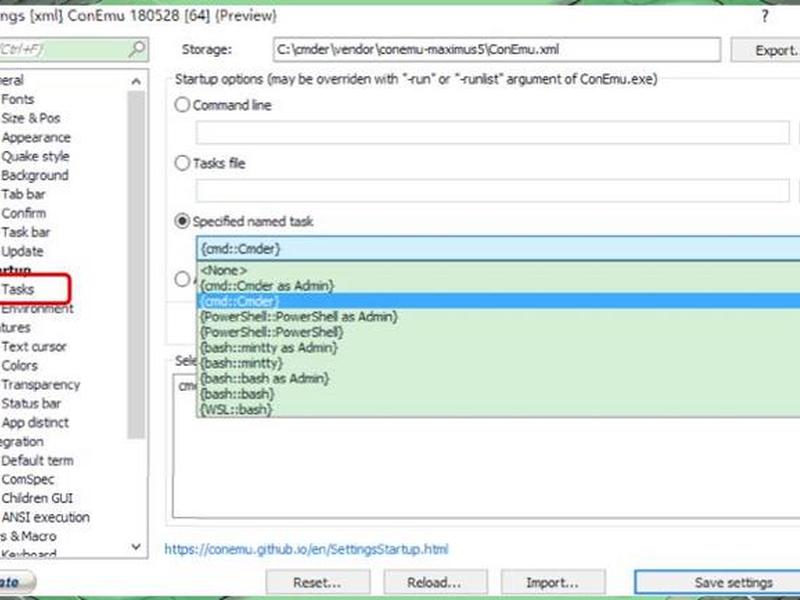Choose {PowerShell::PowerShell as Admin} task
This screenshot has height=600, width=800.
coord(498,316)
